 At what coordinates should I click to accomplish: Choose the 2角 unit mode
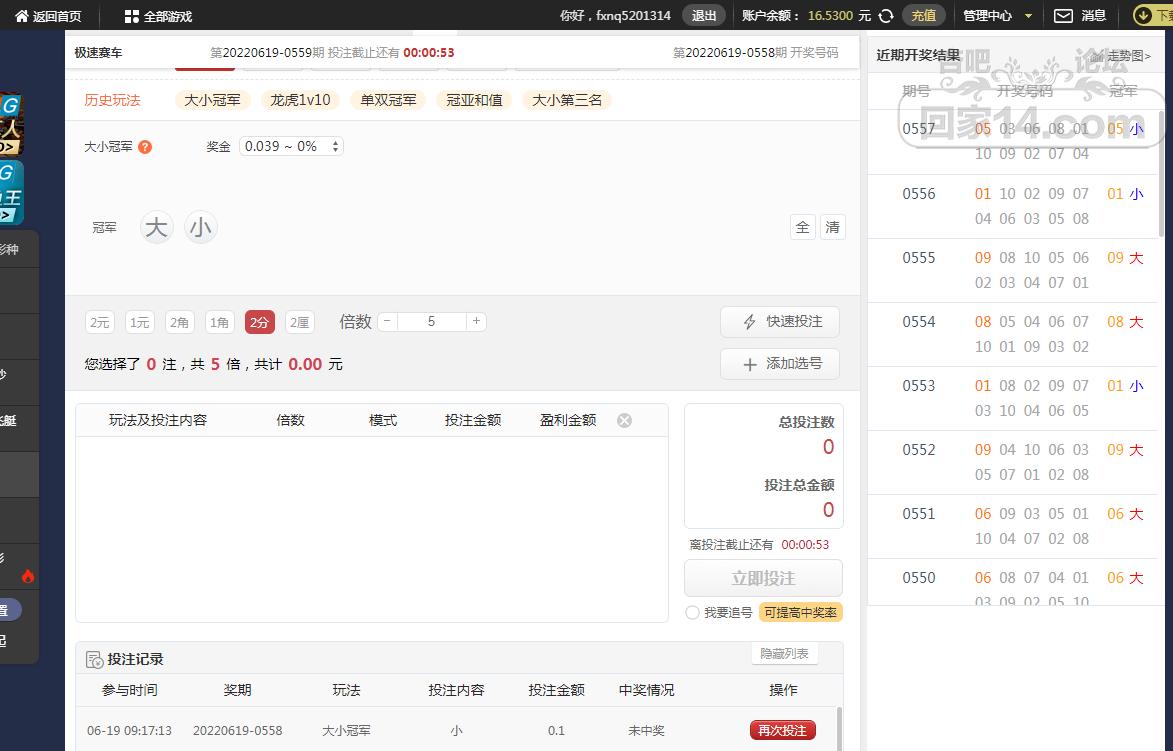(x=180, y=322)
